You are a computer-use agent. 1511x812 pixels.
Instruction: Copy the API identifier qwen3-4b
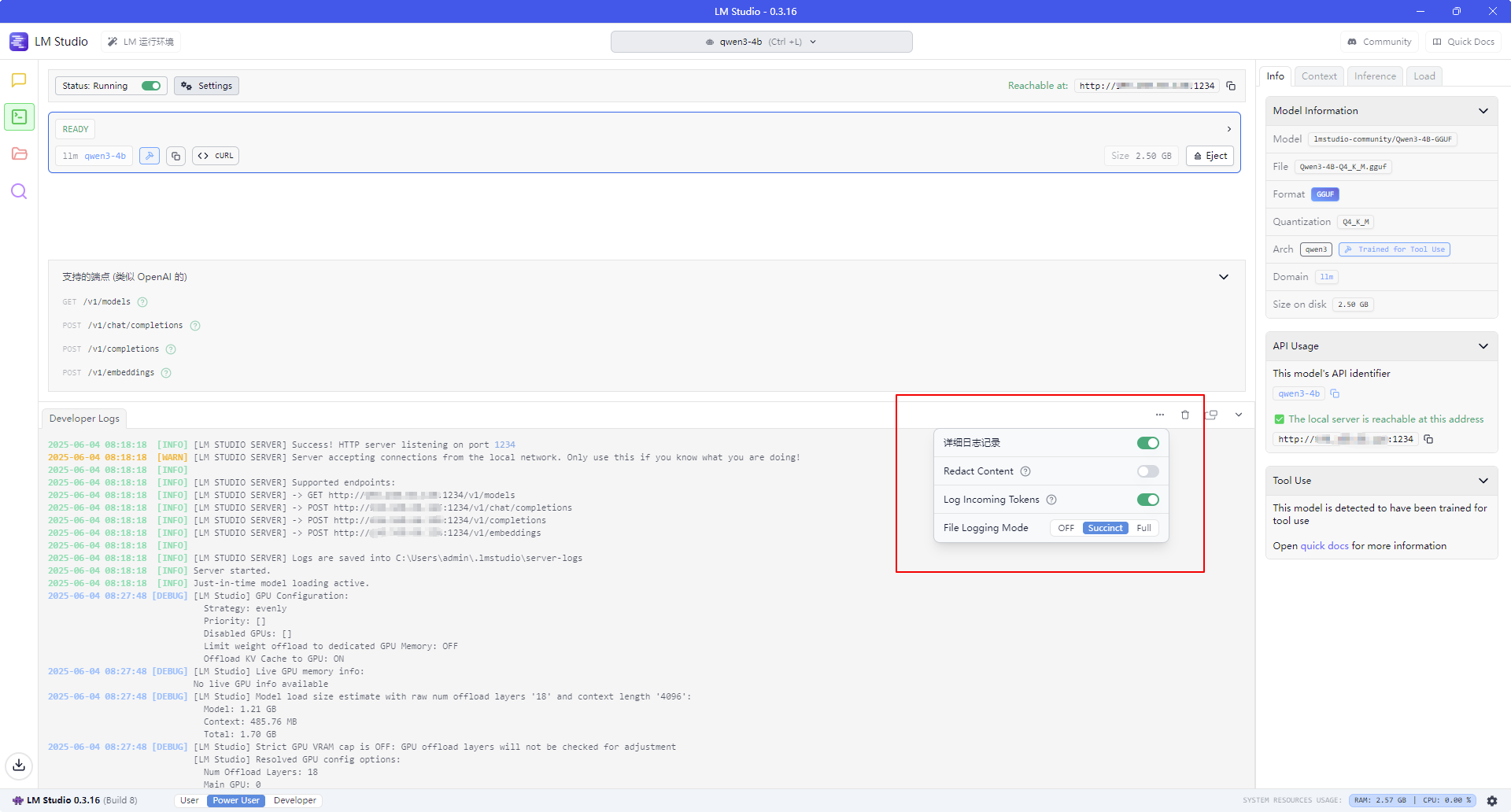pyautogui.click(x=1336, y=393)
